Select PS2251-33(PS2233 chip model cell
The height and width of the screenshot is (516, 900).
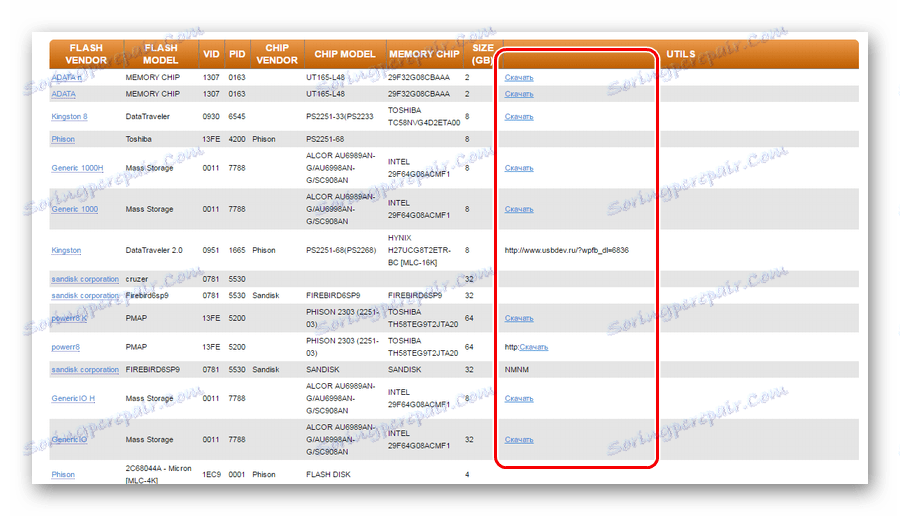tap(340, 117)
